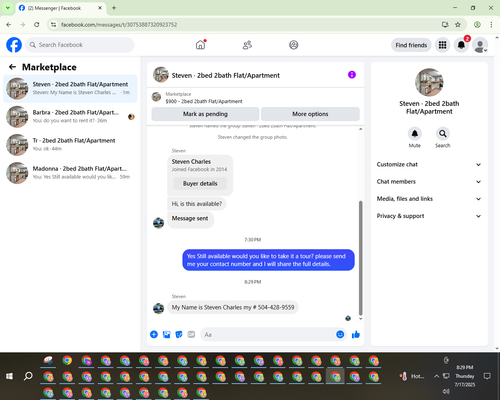Mute this conversation

click(414, 134)
